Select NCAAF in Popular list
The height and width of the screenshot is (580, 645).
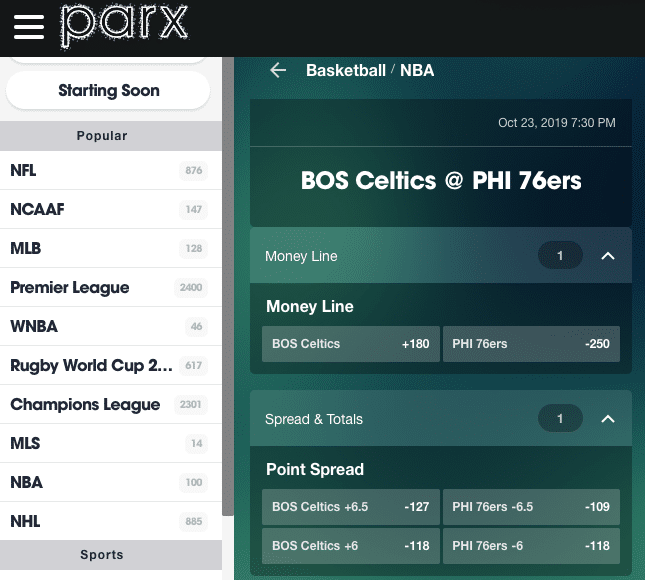111,209
